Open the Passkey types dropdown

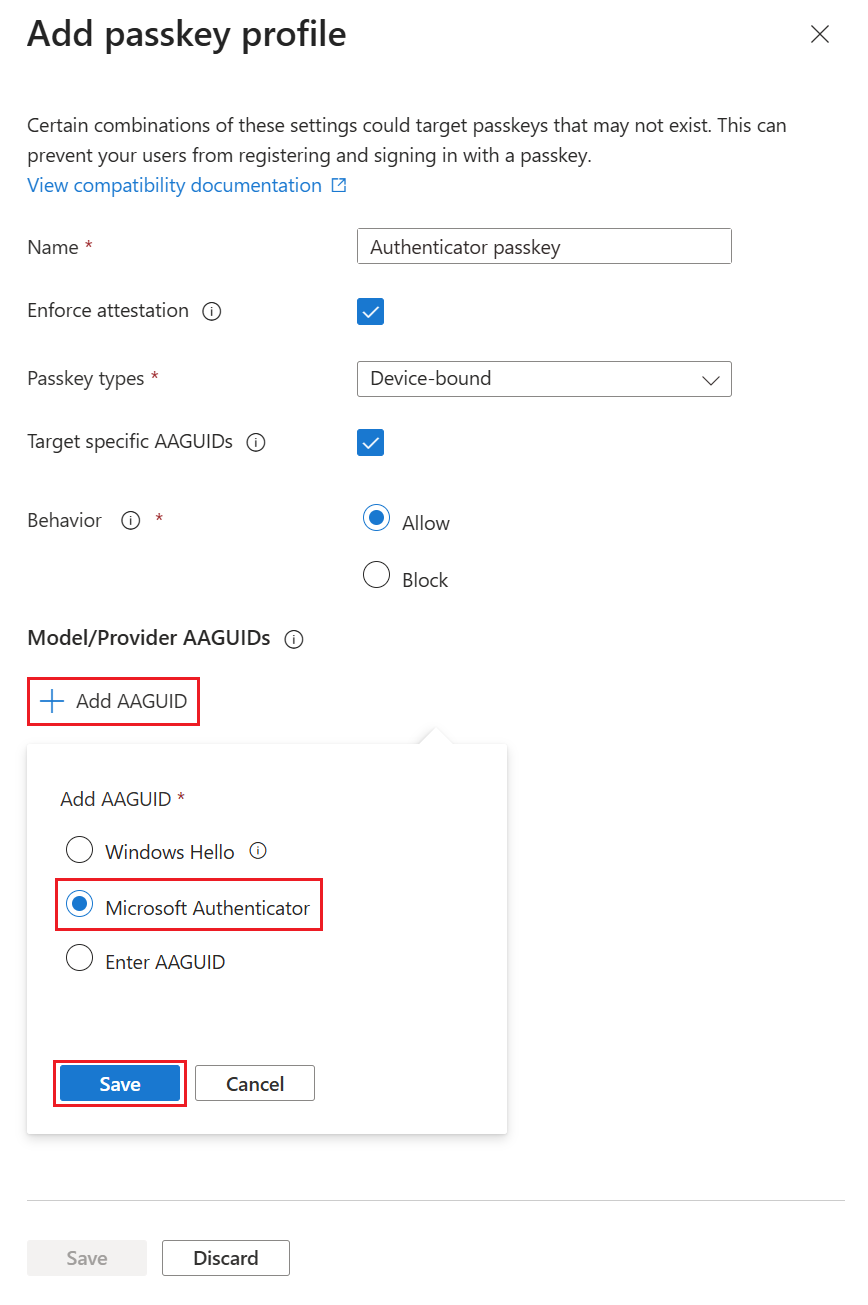(544, 379)
